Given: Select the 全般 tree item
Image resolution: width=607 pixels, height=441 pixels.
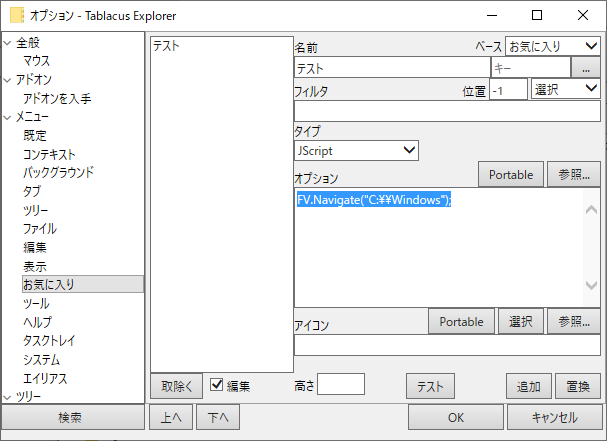Looking at the screenshot, I should coord(28,43).
